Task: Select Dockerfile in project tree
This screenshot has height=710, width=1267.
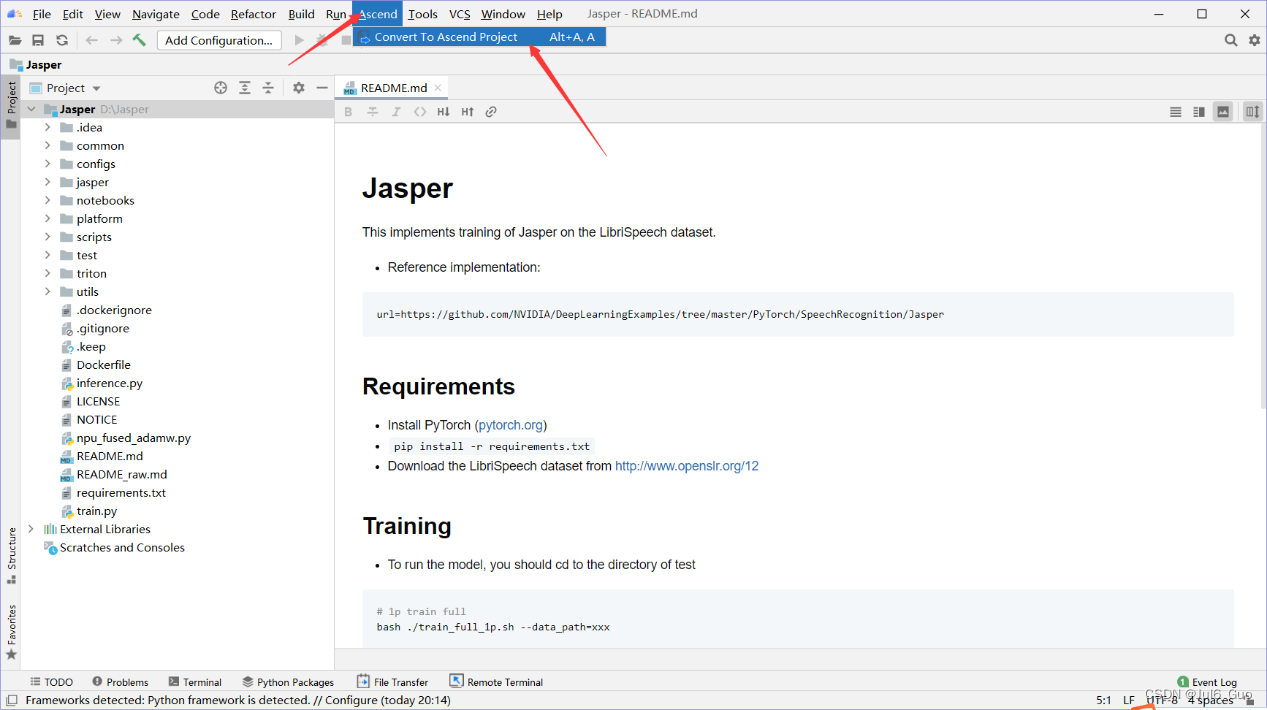Action: (103, 365)
